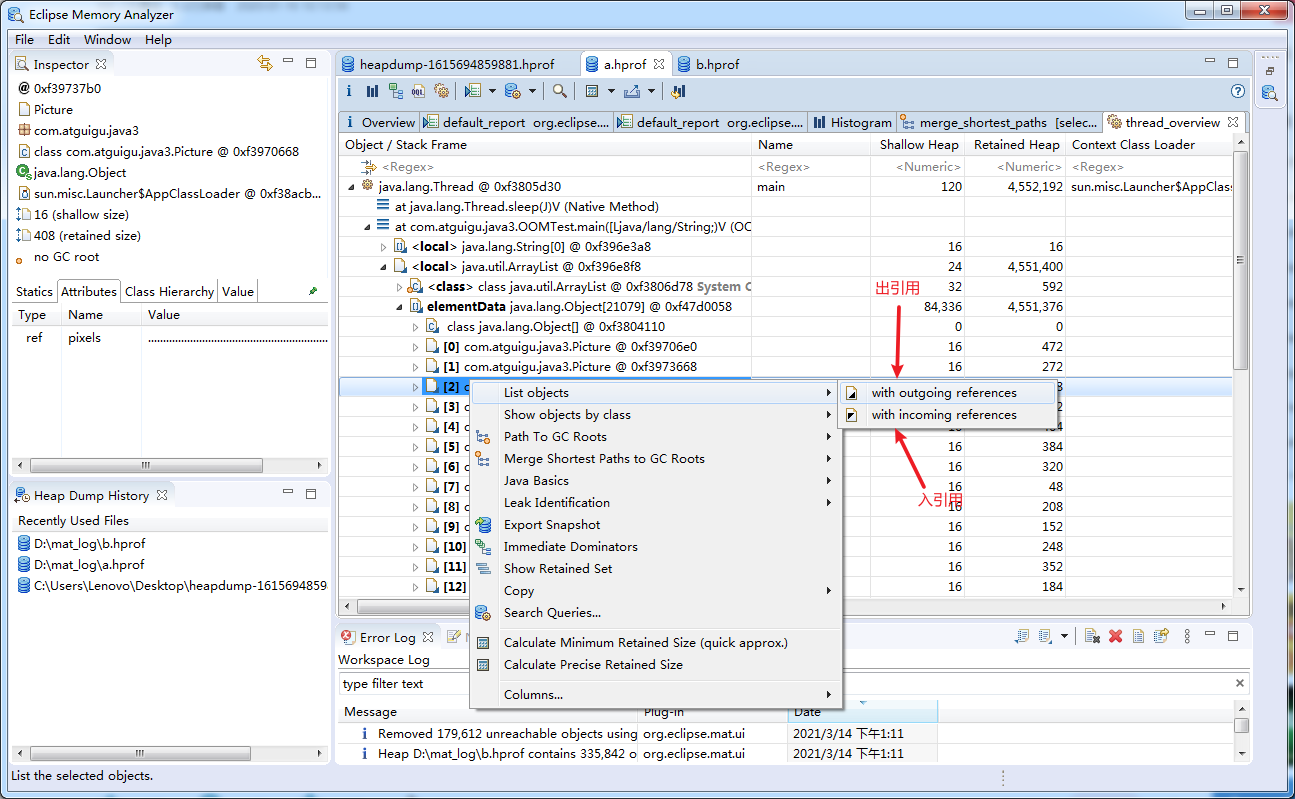Open the Error Log view menu dots
The height and width of the screenshot is (799, 1295).
tap(1187, 636)
